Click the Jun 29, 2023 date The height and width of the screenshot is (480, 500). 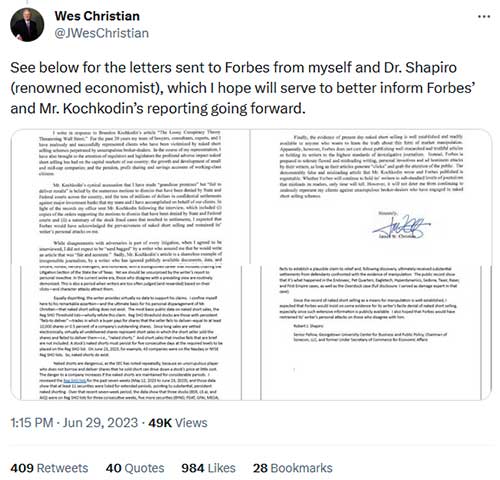pyautogui.click(x=100, y=423)
